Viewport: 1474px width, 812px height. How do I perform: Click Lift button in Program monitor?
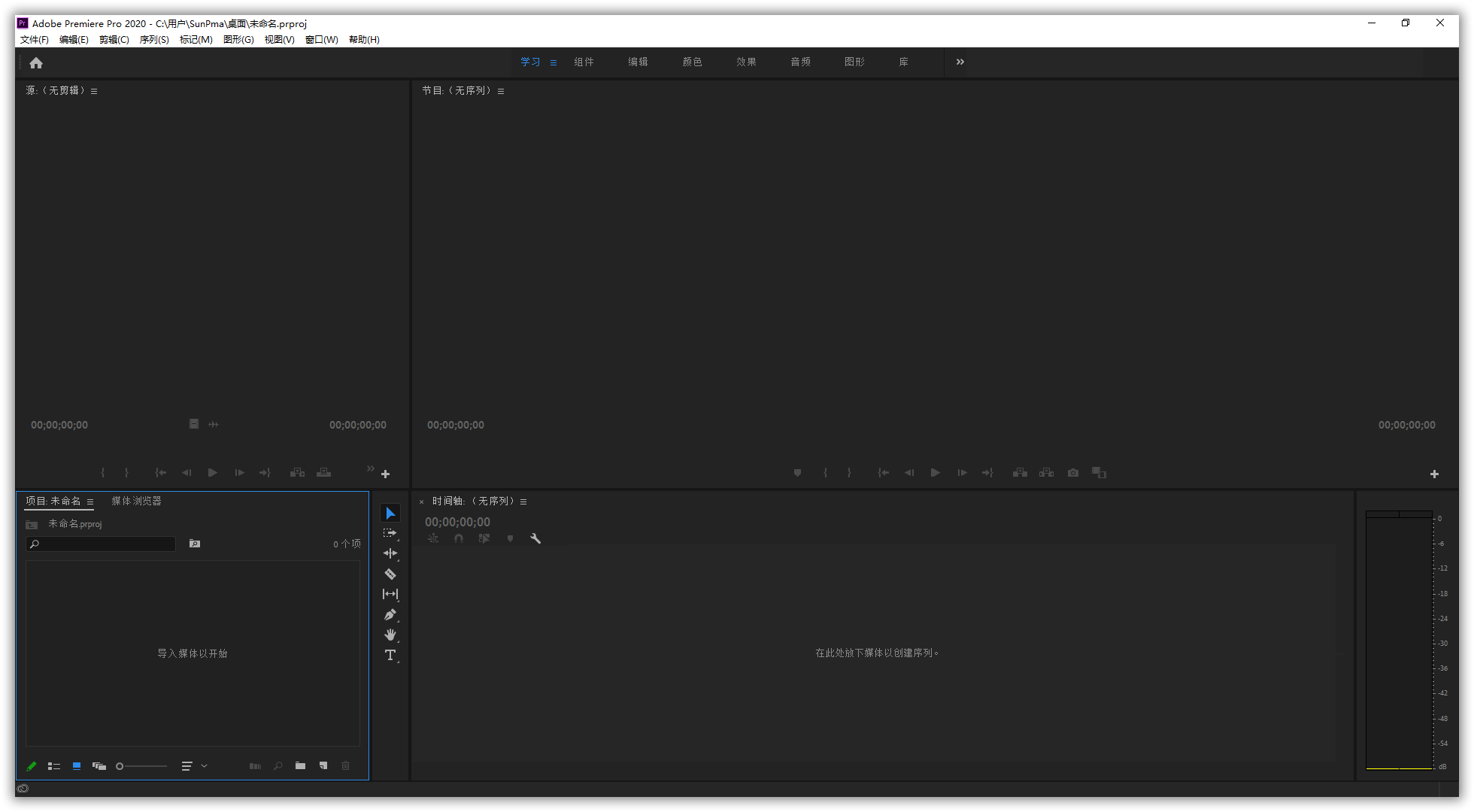pos(1020,473)
